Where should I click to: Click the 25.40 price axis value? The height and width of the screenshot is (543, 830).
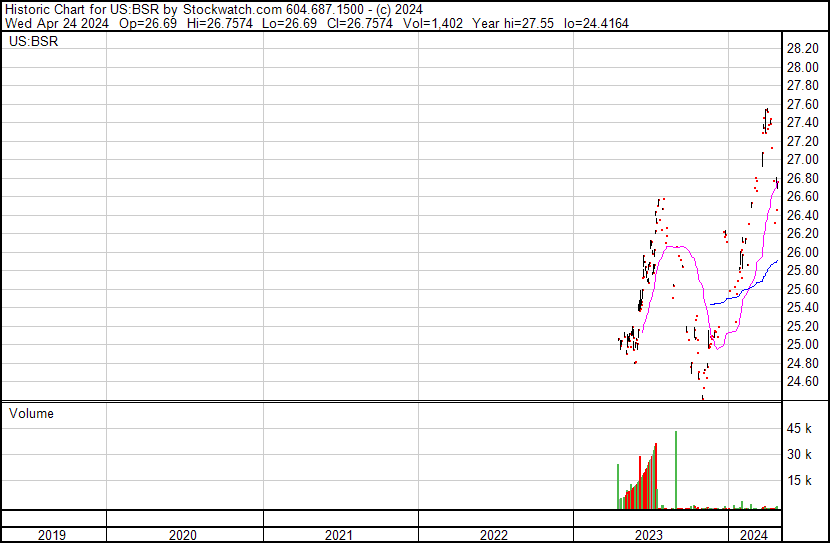802,307
